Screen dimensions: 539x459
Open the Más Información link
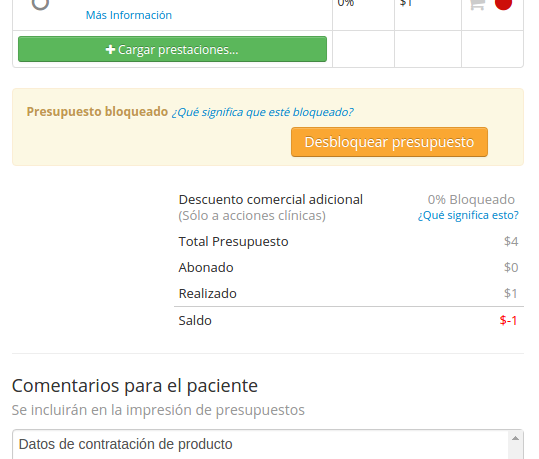point(129,15)
